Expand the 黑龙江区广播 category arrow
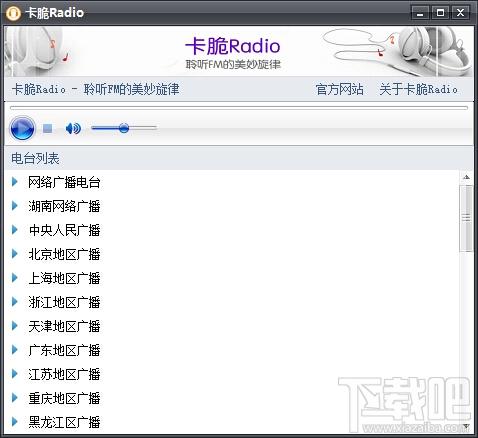This screenshot has width=478, height=438. [15, 422]
